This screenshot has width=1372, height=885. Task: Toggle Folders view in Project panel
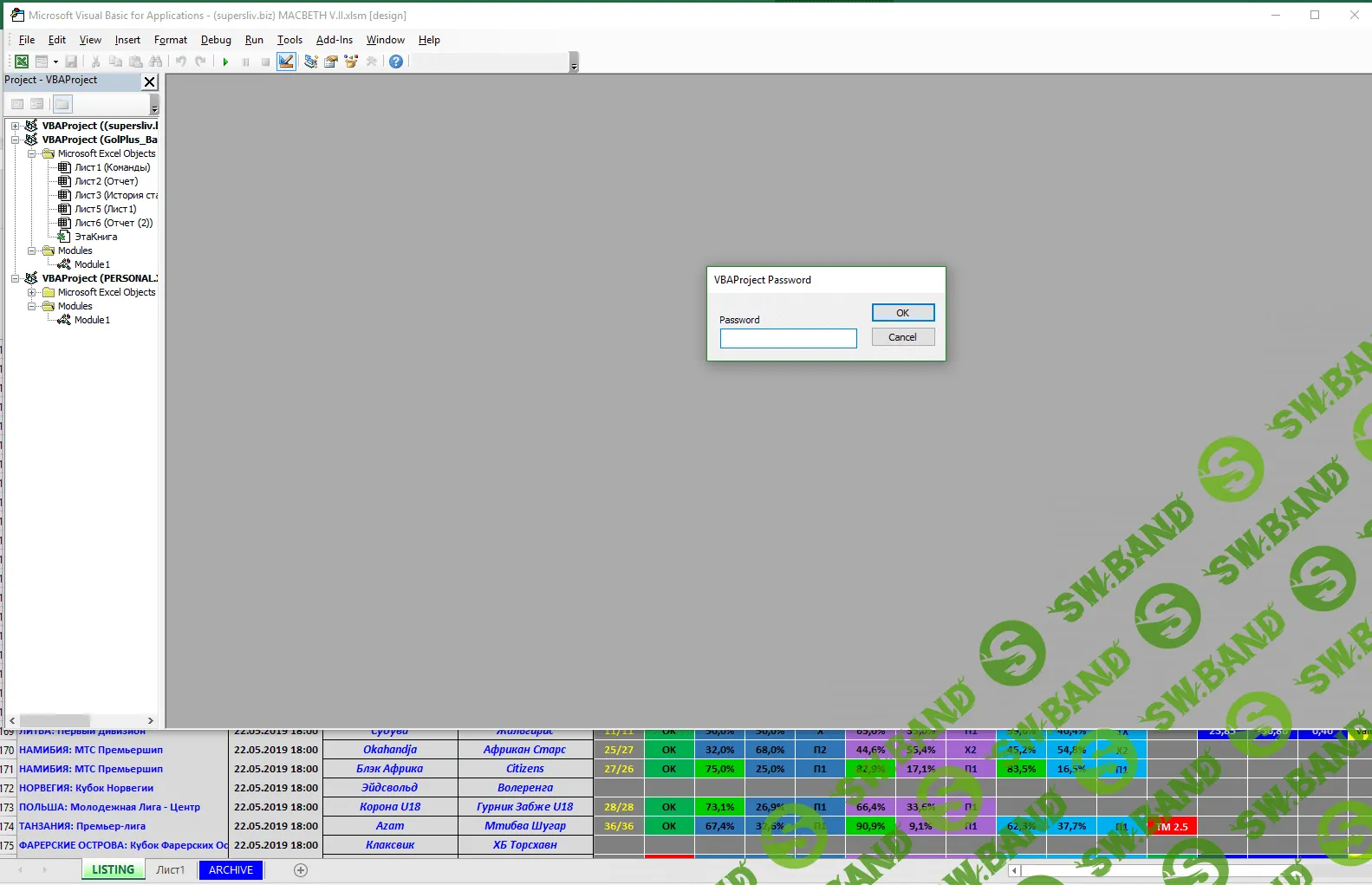[x=62, y=104]
